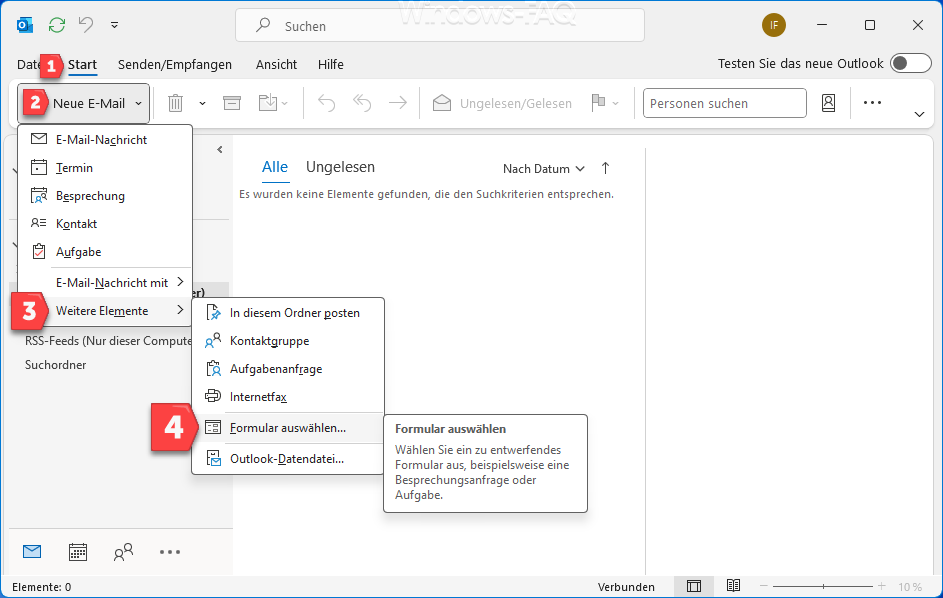
Task: Click the Reply All icon
Action: coord(361,103)
